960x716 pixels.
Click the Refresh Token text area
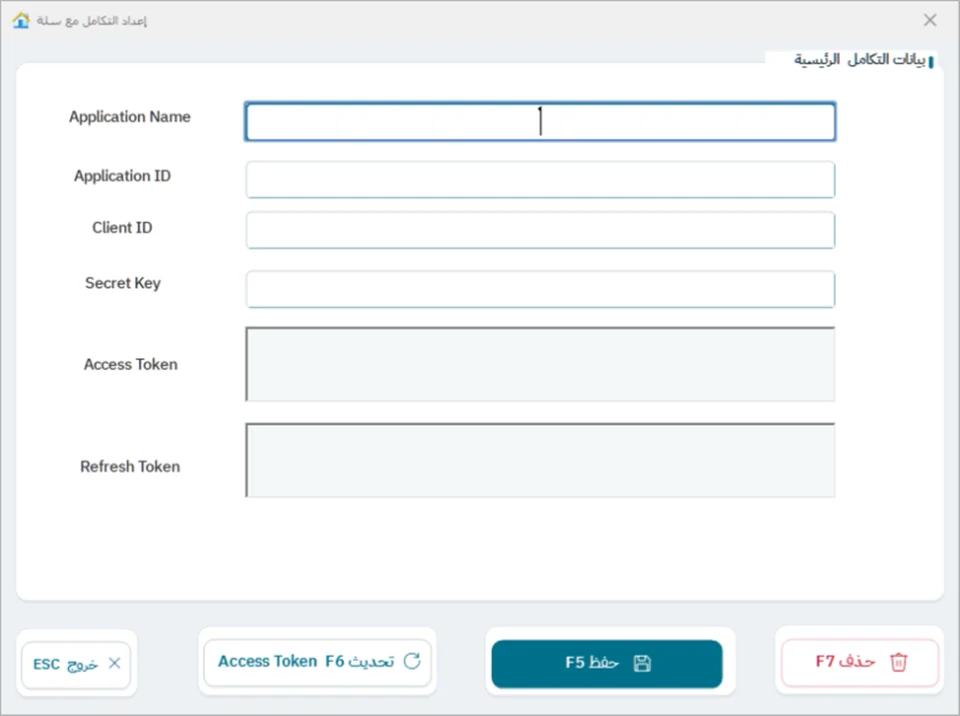(540, 460)
